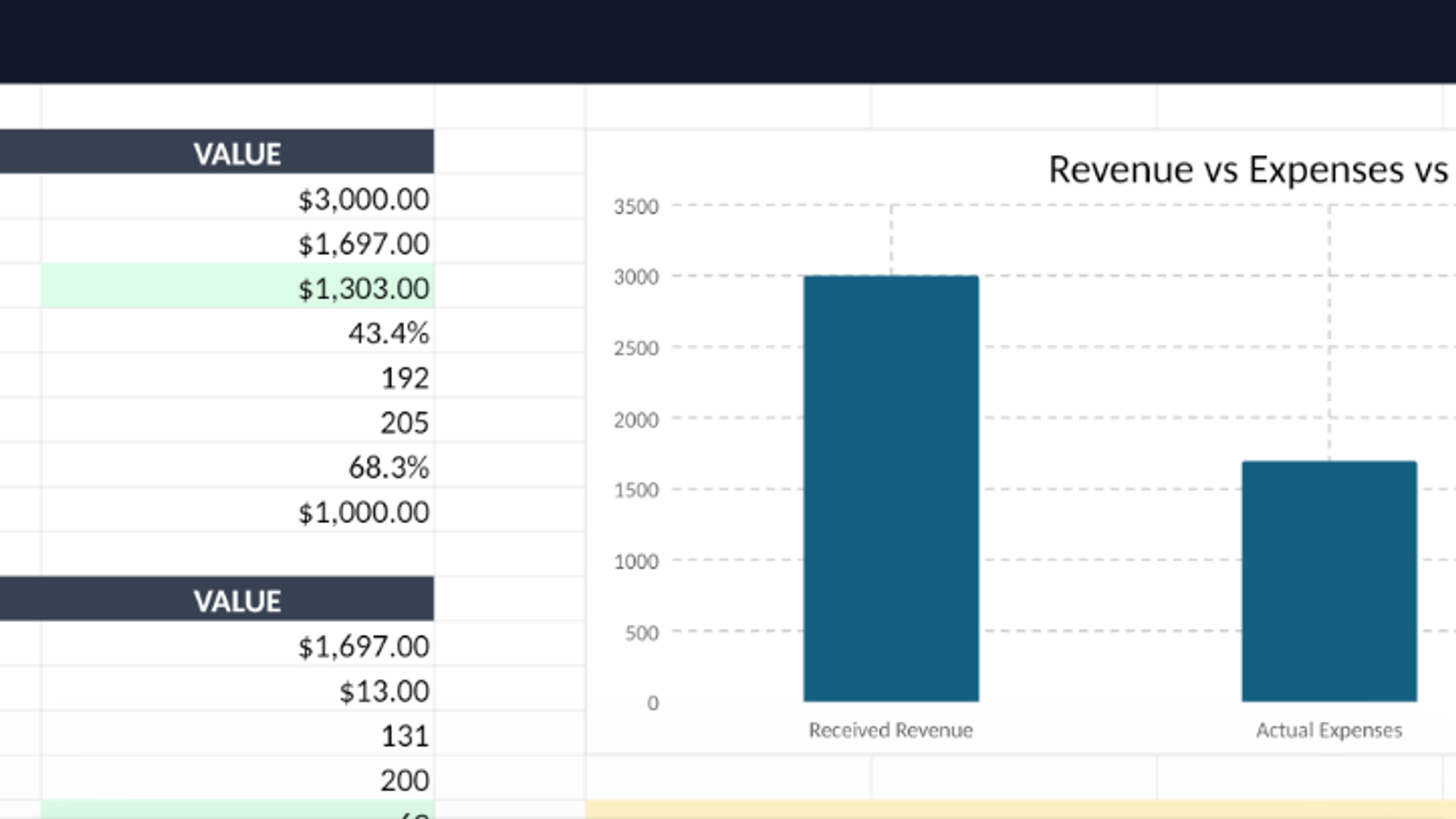Image resolution: width=1456 pixels, height=819 pixels.
Task: Click the Actual Expenses axis label
Action: (x=1329, y=730)
